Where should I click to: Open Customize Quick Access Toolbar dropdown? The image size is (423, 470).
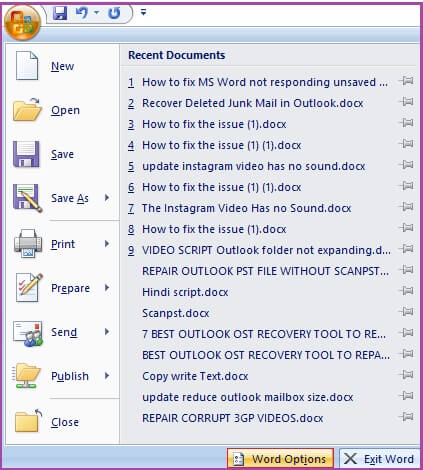(x=143, y=12)
